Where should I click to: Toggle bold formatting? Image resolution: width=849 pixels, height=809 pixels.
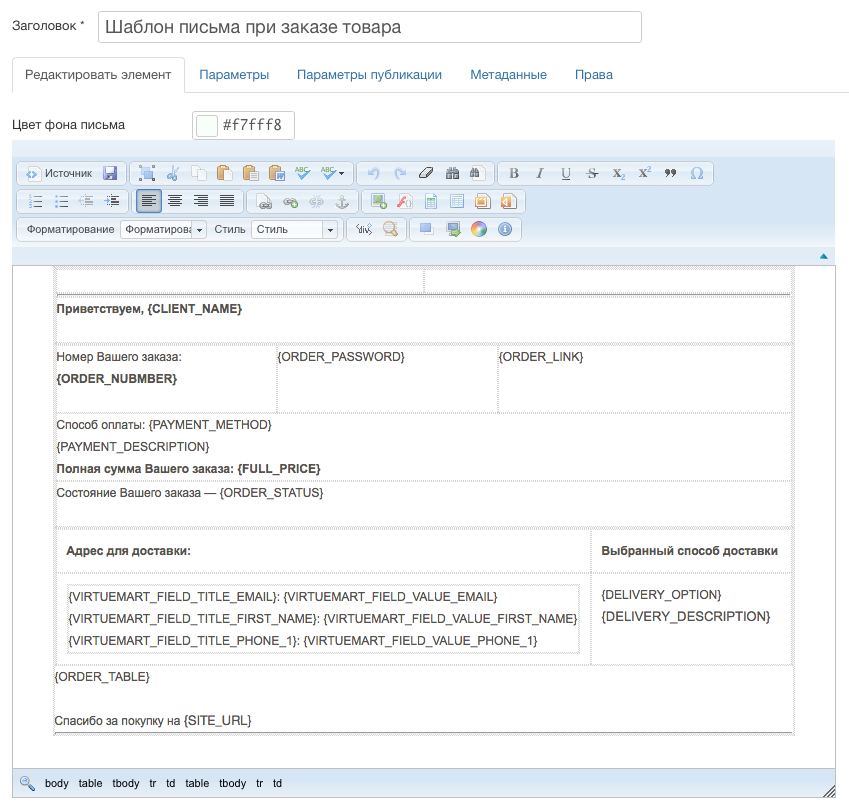(514, 173)
